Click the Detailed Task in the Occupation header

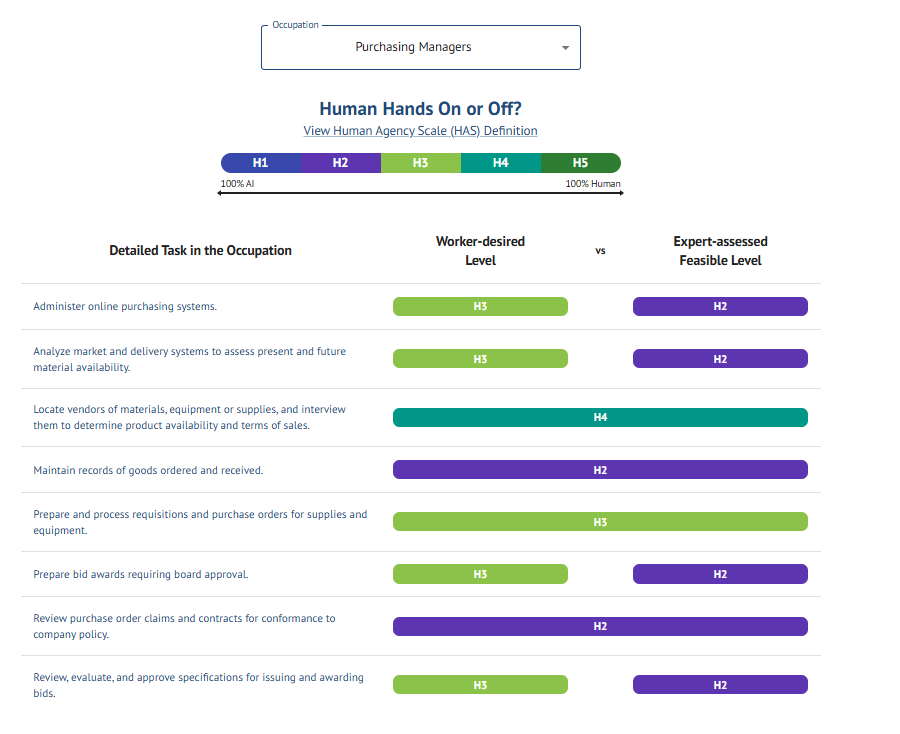tap(200, 251)
